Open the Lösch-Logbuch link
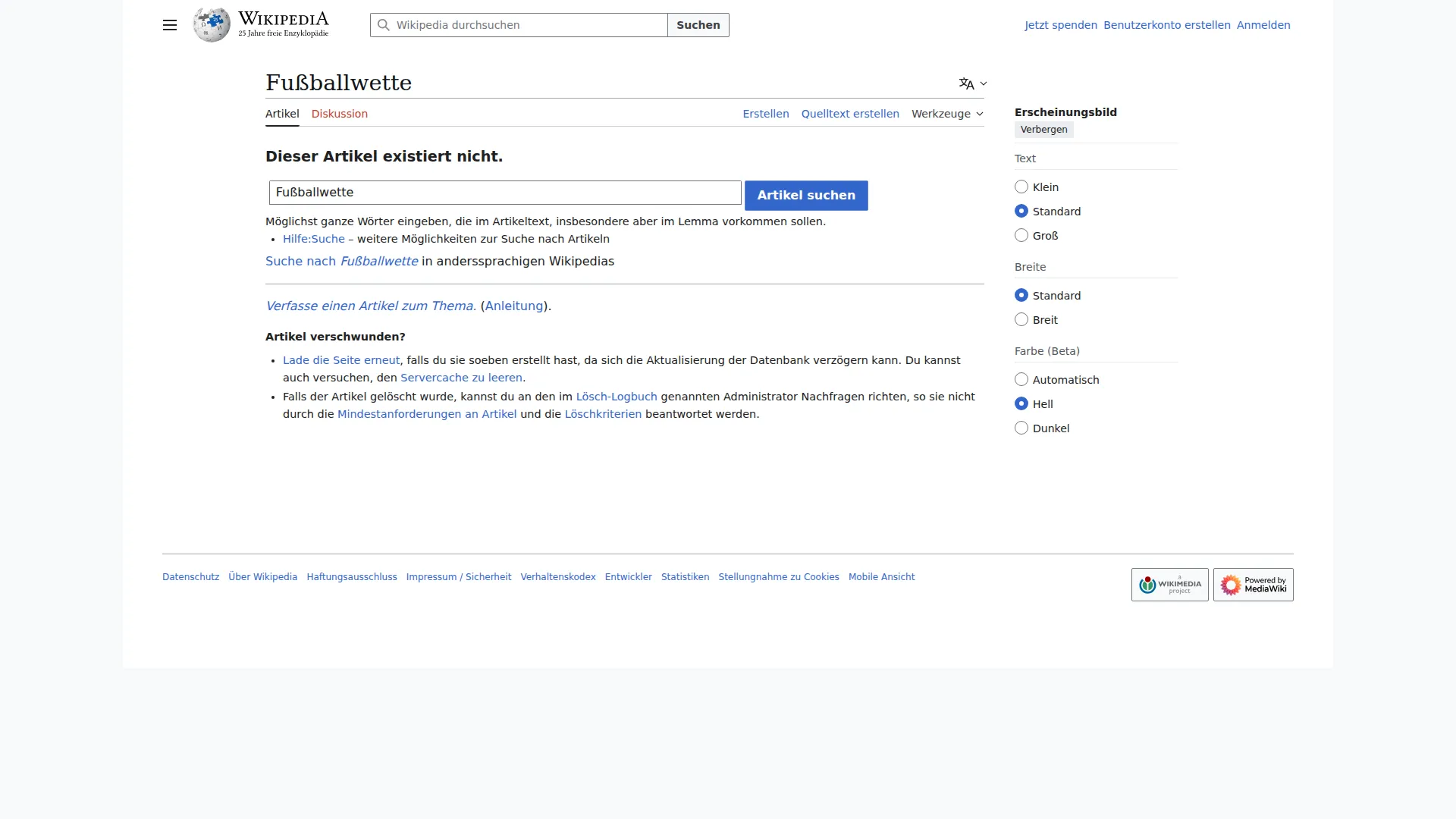The height and width of the screenshot is (819, 1456). pyautogui.click(x=616, y=397)
